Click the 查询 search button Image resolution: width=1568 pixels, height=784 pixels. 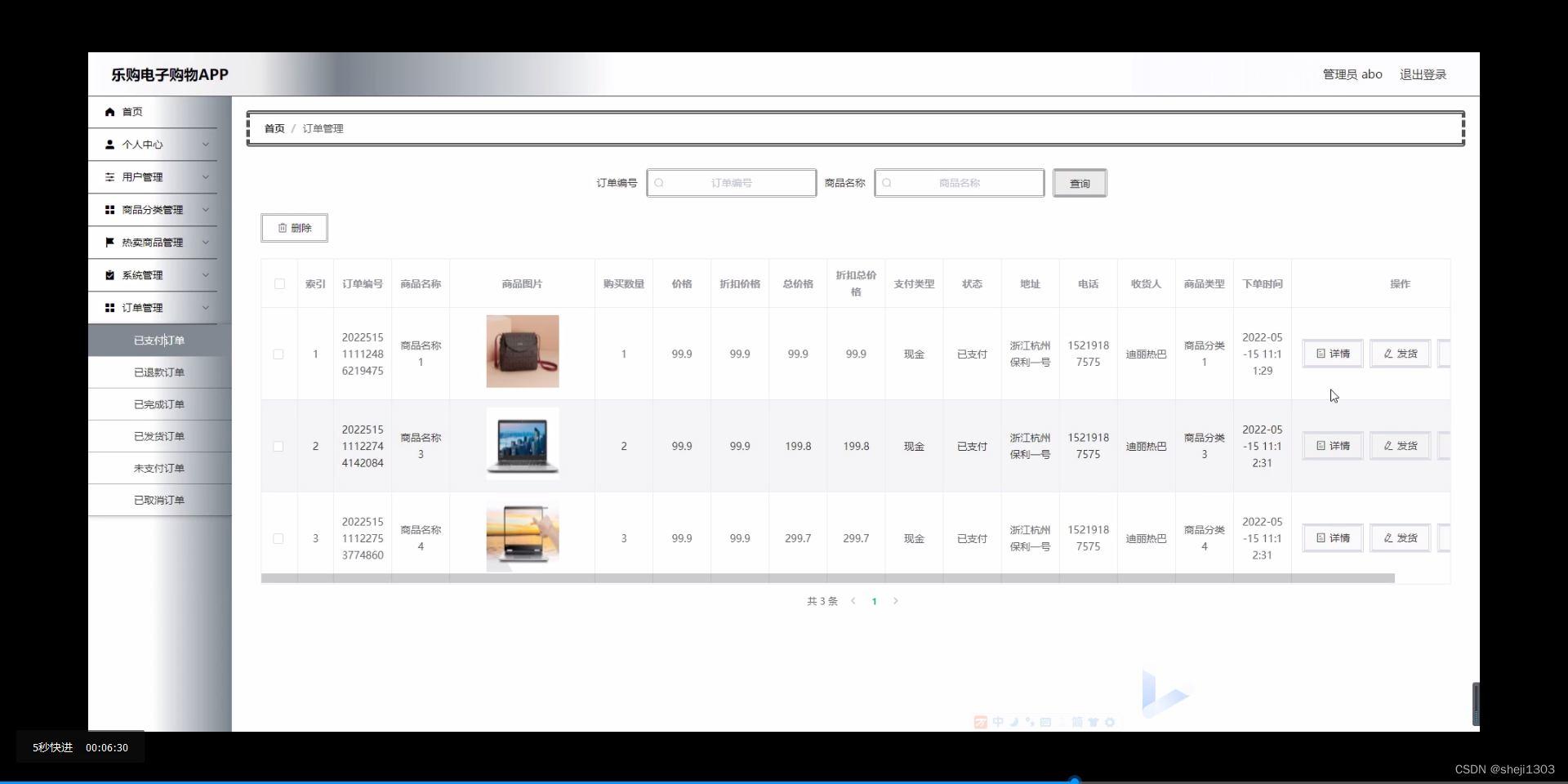[1080, 183]
